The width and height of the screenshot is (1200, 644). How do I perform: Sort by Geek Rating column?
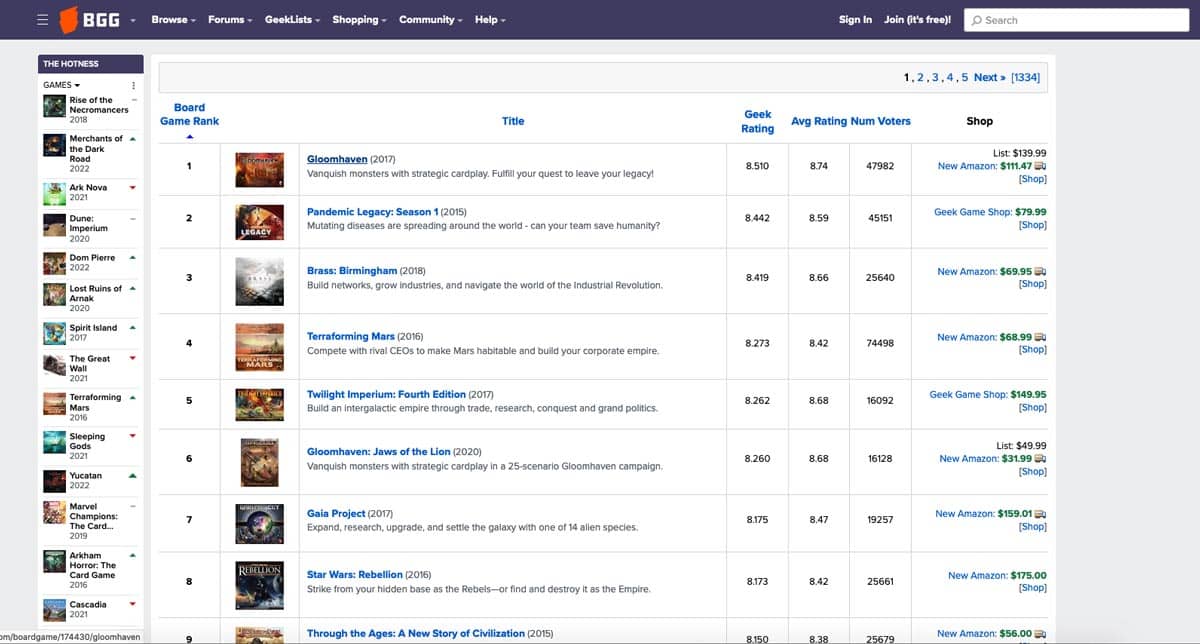point(757,121)
